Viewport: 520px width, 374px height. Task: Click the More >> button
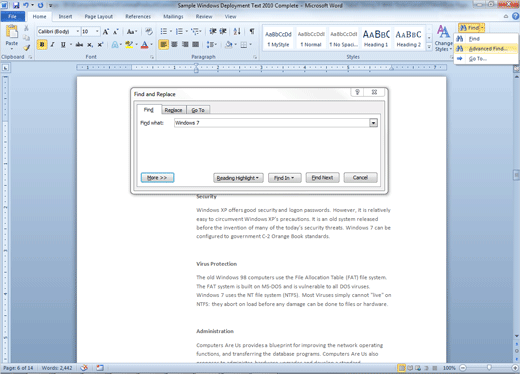pos(157,178)
